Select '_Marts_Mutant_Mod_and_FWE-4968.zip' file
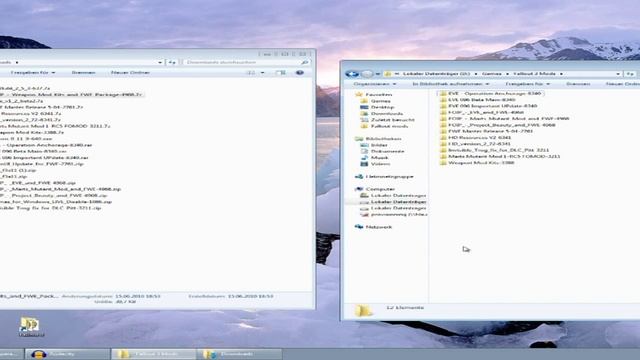640x360 pixels. coord(60,189)
